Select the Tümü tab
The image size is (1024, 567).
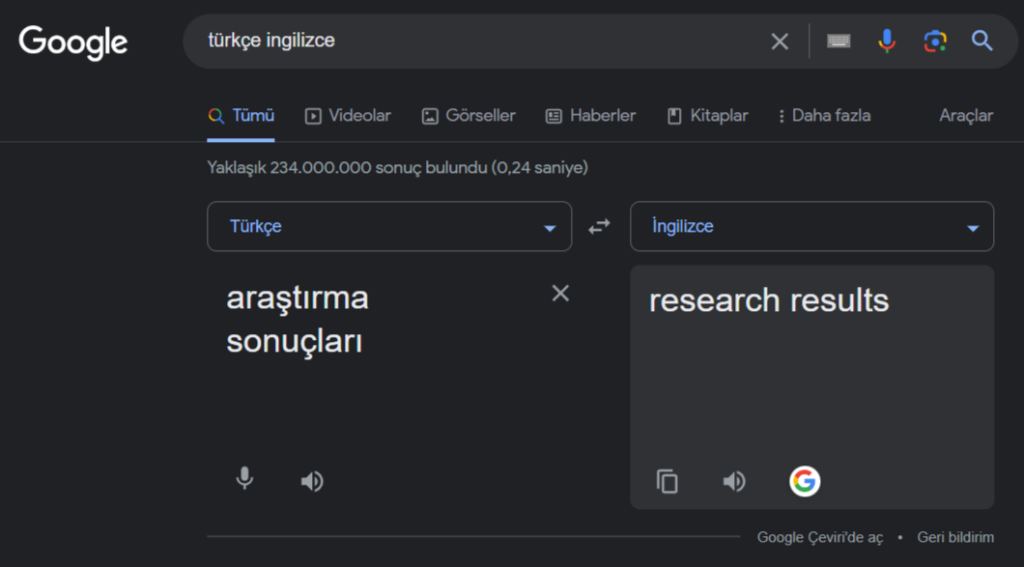[x=241, y=116]
